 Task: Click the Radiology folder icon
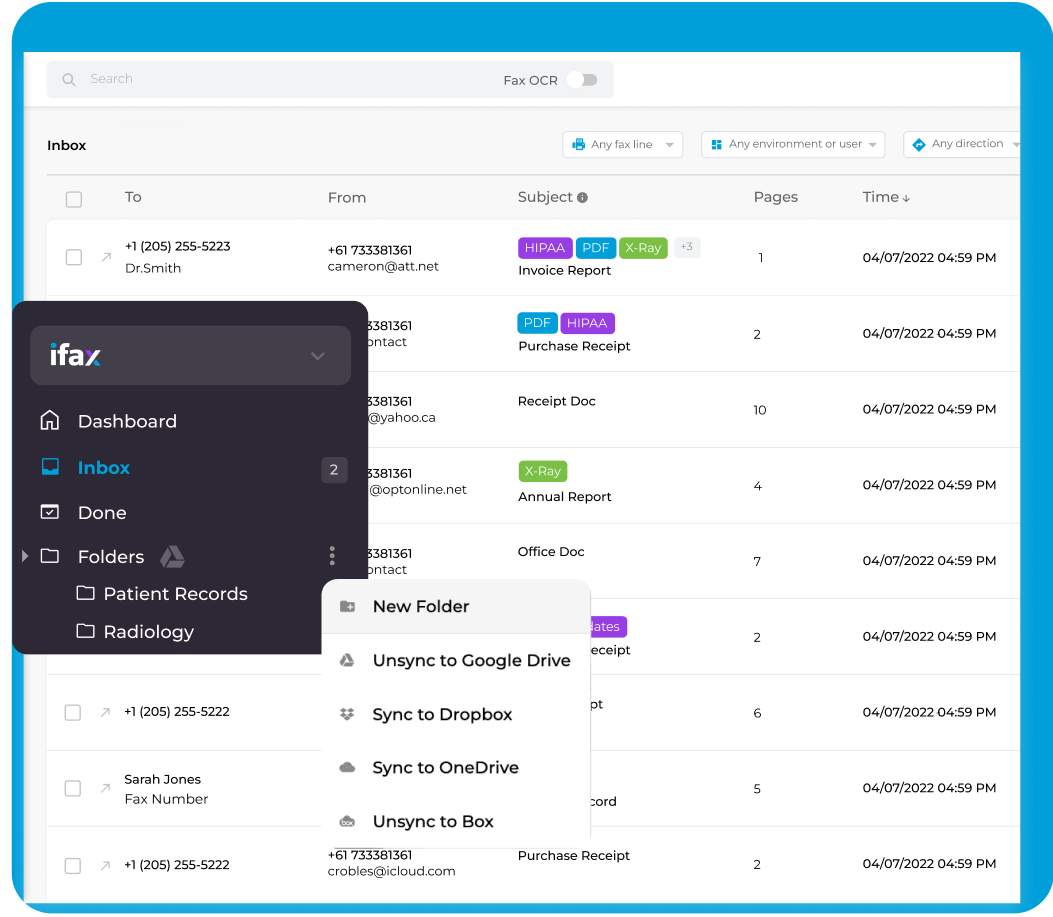pos(86,631)
